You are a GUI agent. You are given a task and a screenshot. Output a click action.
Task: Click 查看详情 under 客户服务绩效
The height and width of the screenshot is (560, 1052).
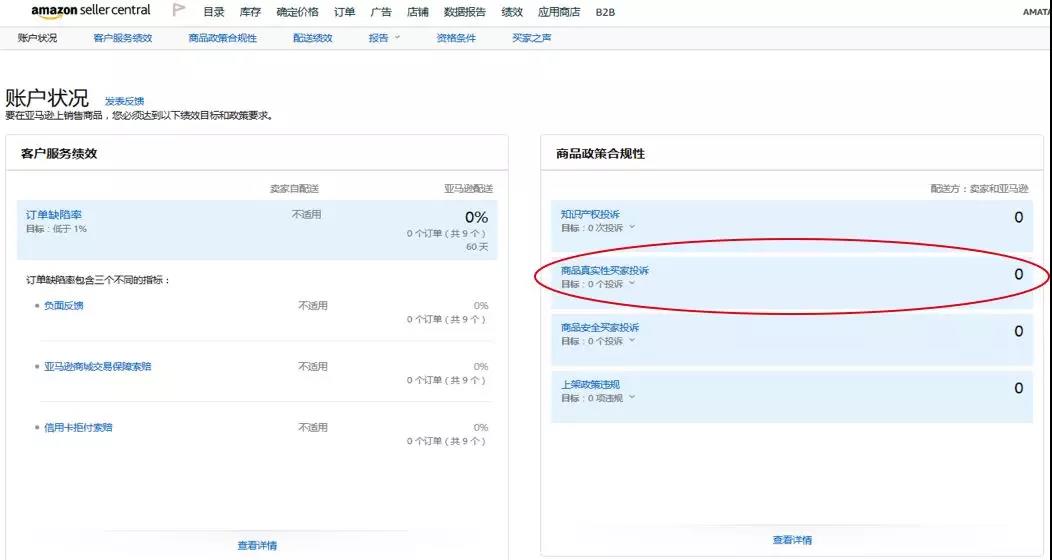pos(257,546)
